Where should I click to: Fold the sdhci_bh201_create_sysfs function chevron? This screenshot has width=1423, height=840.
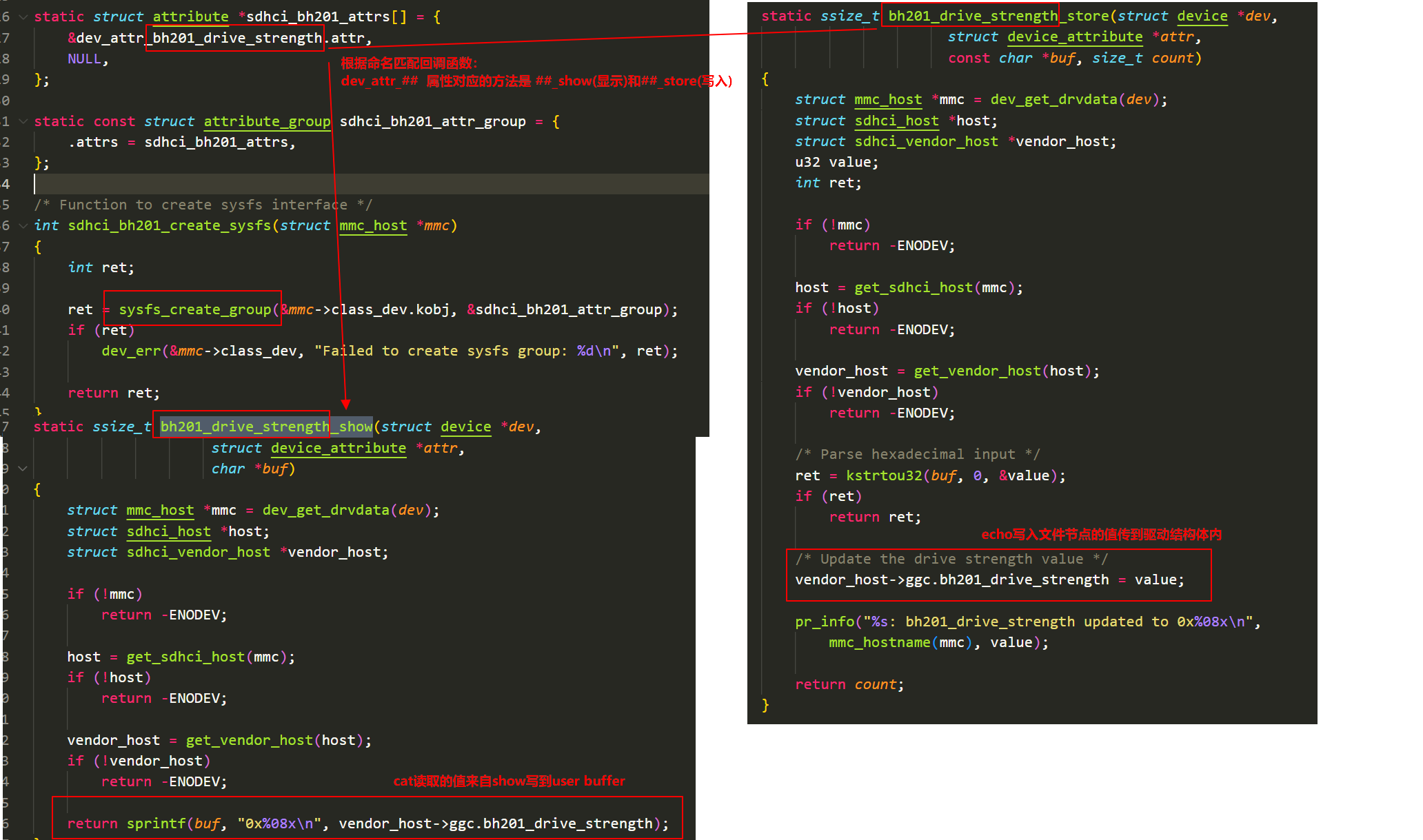coord(23,225)
